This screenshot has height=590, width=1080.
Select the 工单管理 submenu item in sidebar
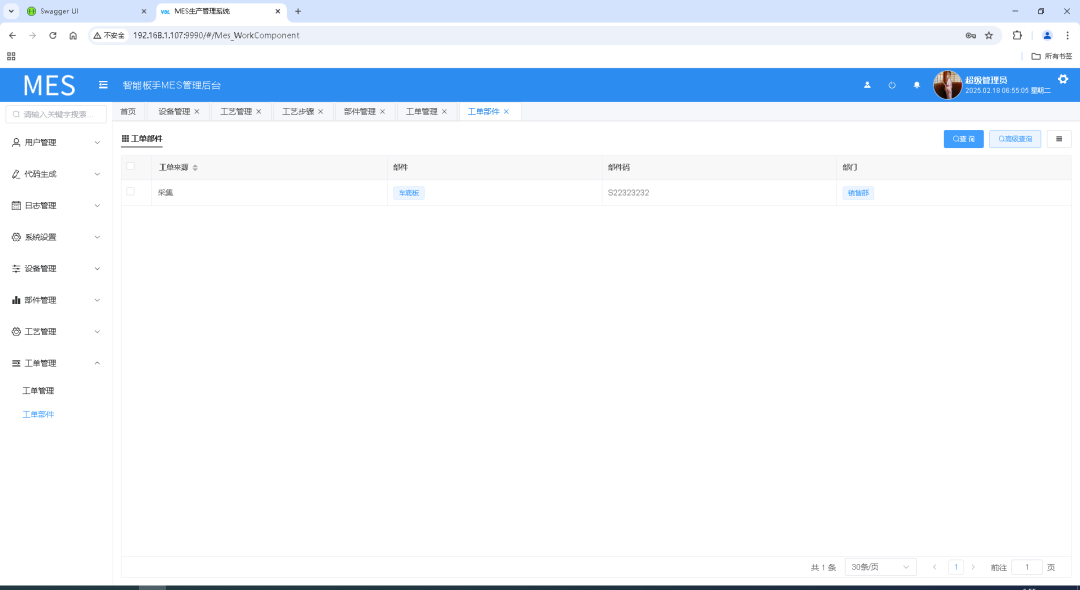tap(38, 391)
